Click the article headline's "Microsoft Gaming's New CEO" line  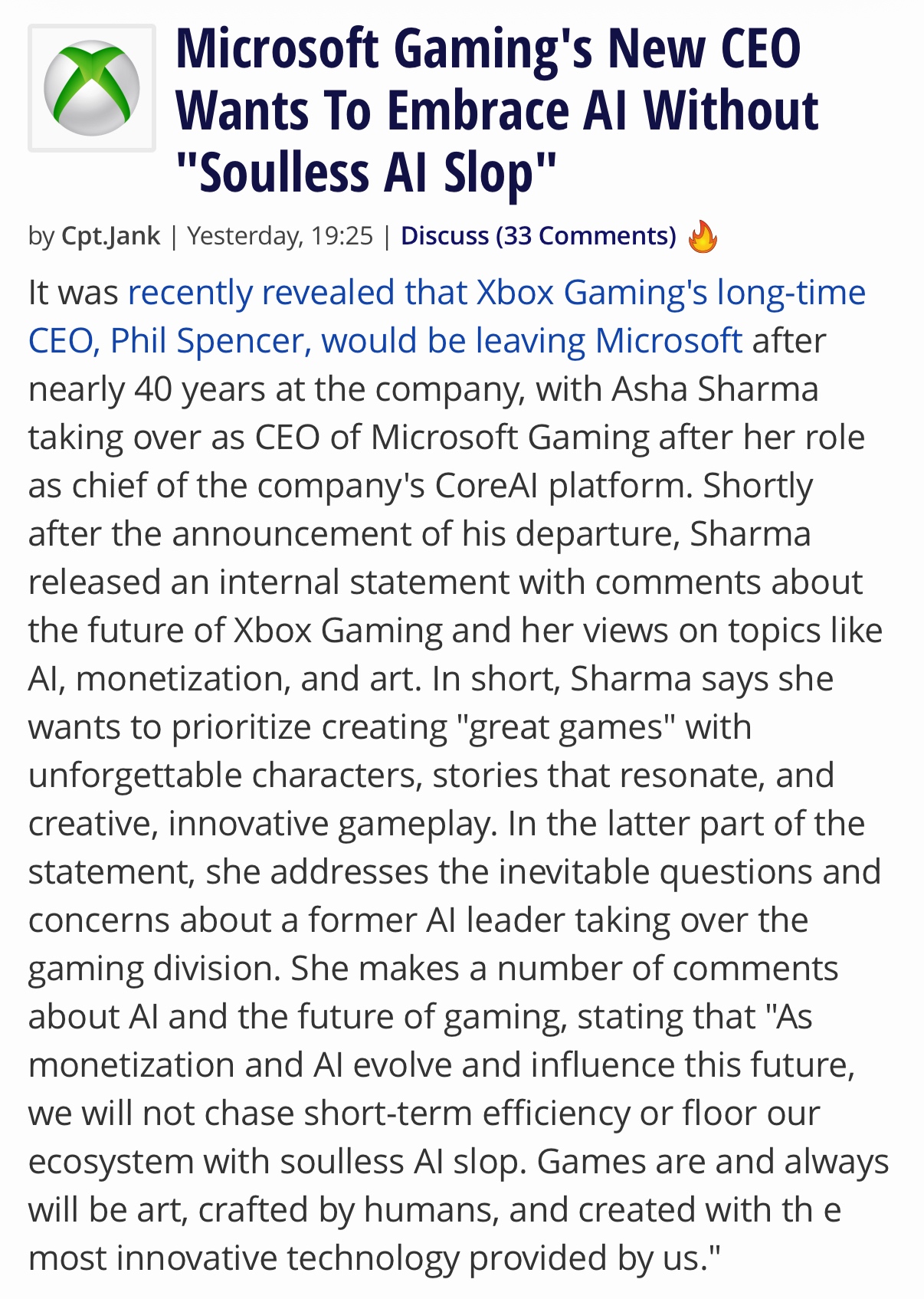point(488,50)
